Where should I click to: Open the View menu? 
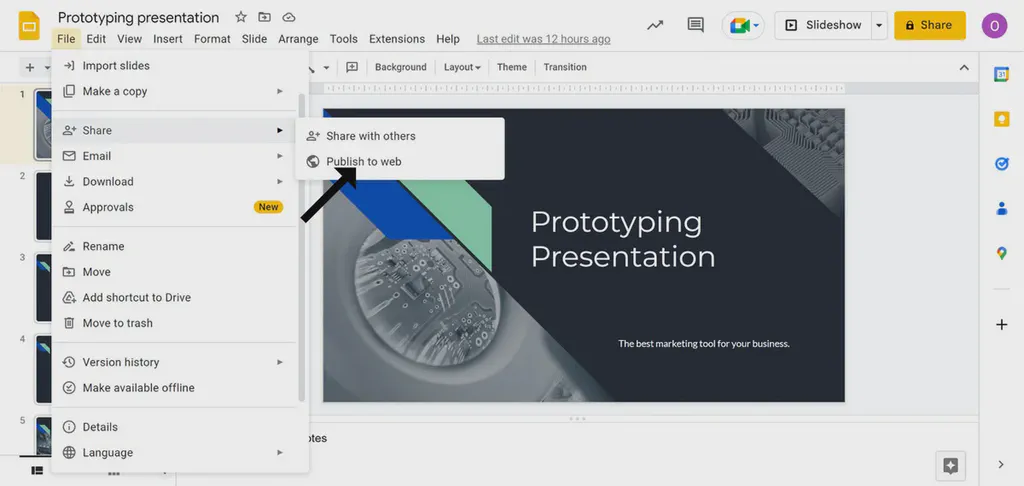pyautogui.click(x=129, y=39)
